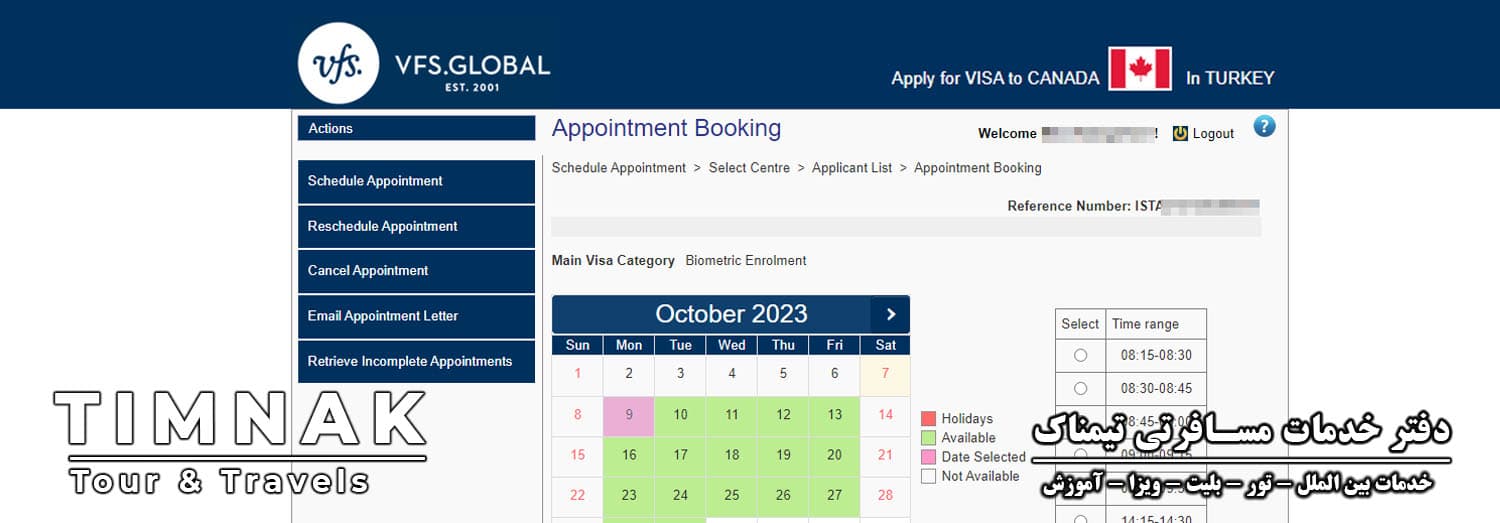Select the highlighted date October 9
Screen dimensions: 1500x523
629,415
